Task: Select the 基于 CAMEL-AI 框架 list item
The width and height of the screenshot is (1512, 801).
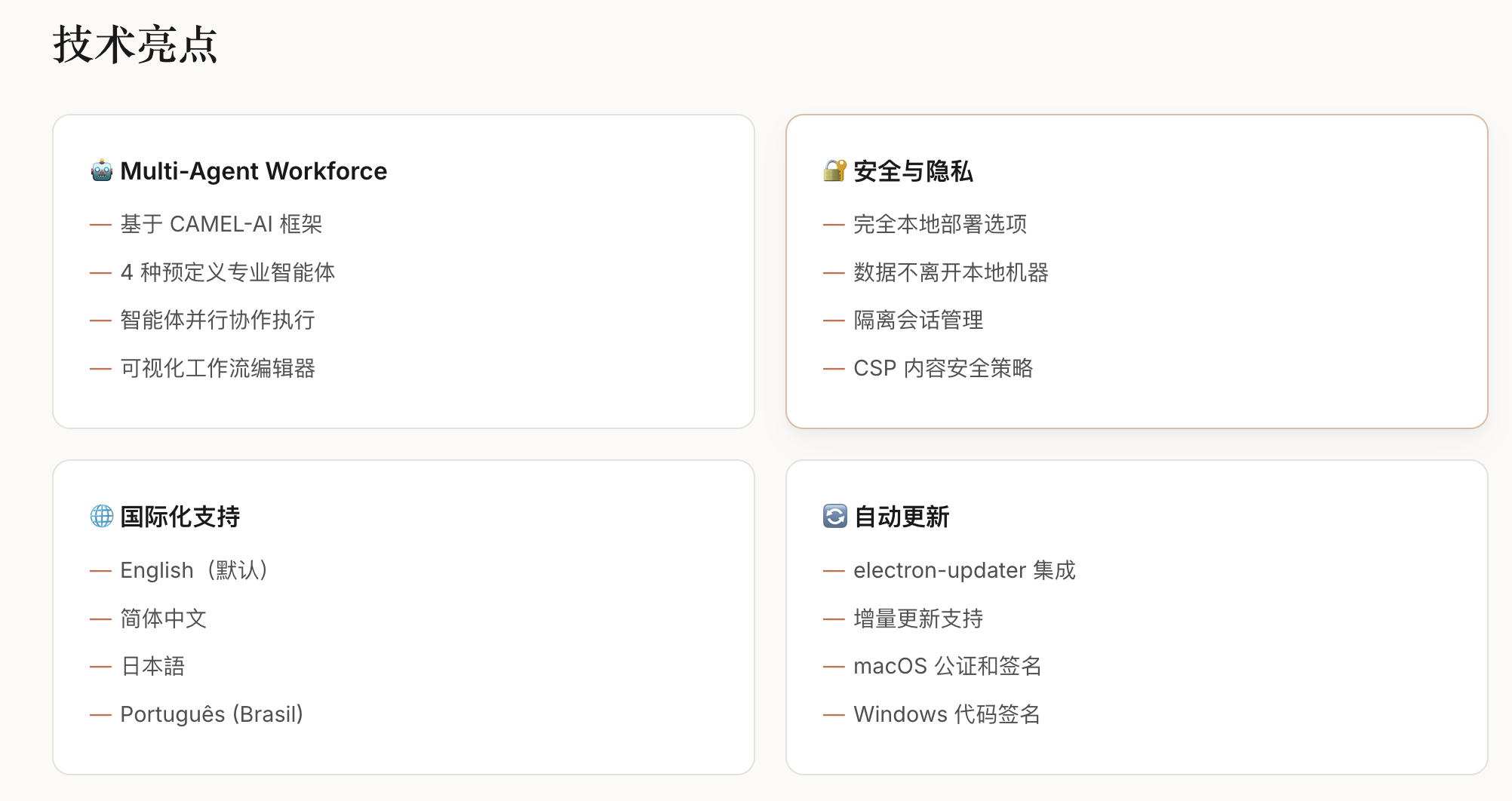Action: [221, 224]
